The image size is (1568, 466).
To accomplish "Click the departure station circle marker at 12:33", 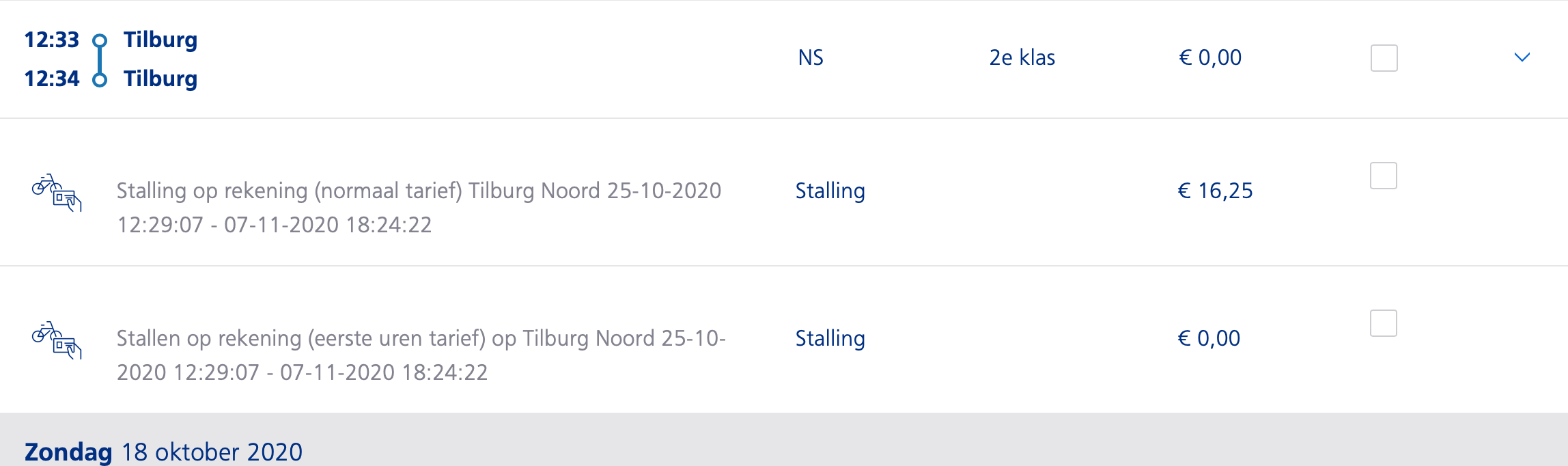I will (100, 40).
